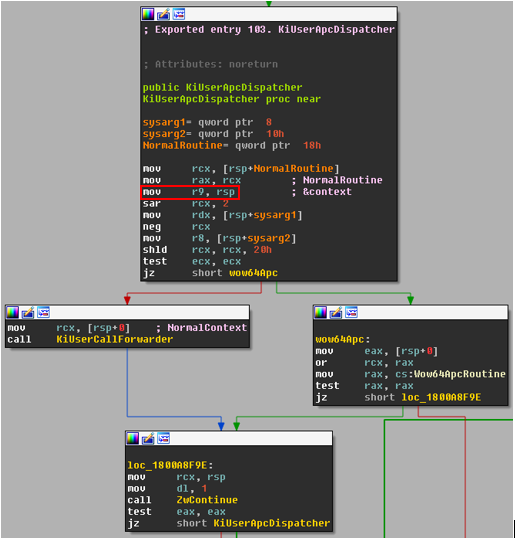
Task: Click loc_1800A8F9E in the jz short instruction
Action: click(441, 397)
